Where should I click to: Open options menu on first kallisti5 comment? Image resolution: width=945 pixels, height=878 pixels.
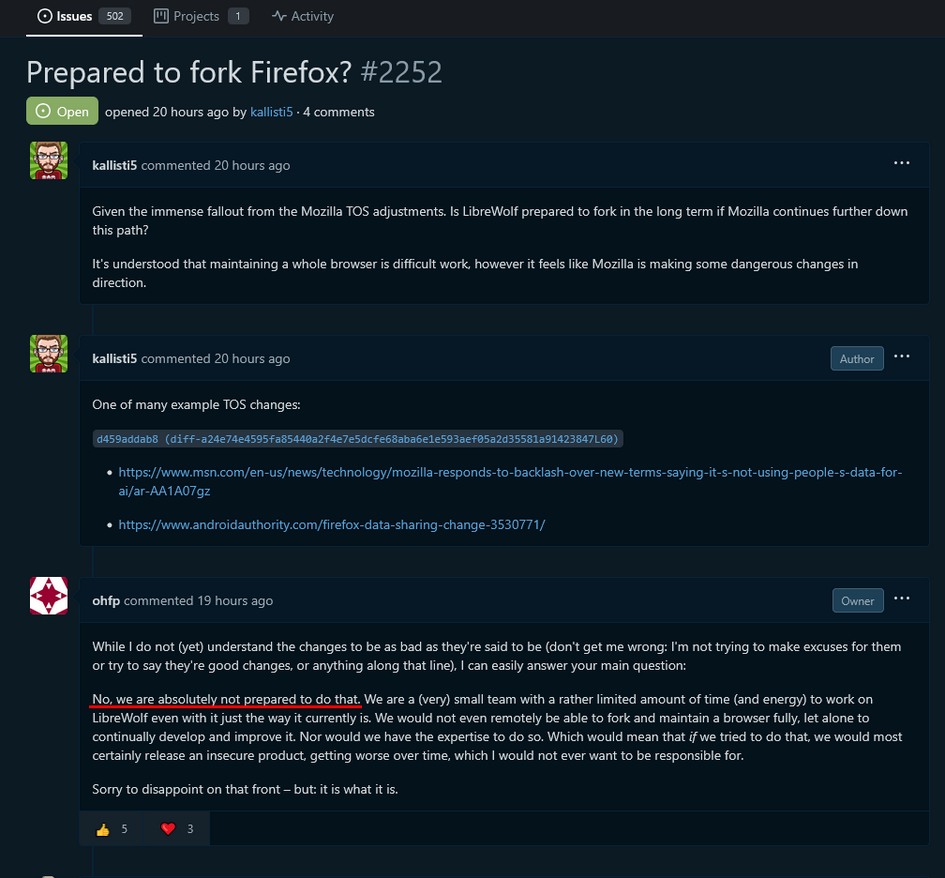[902, 163]
